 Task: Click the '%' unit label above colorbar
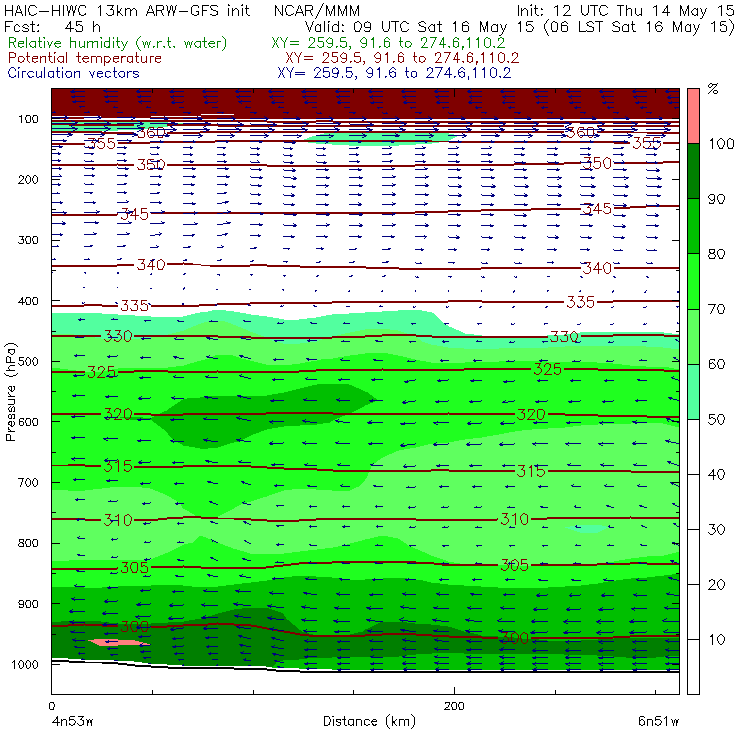713,89
